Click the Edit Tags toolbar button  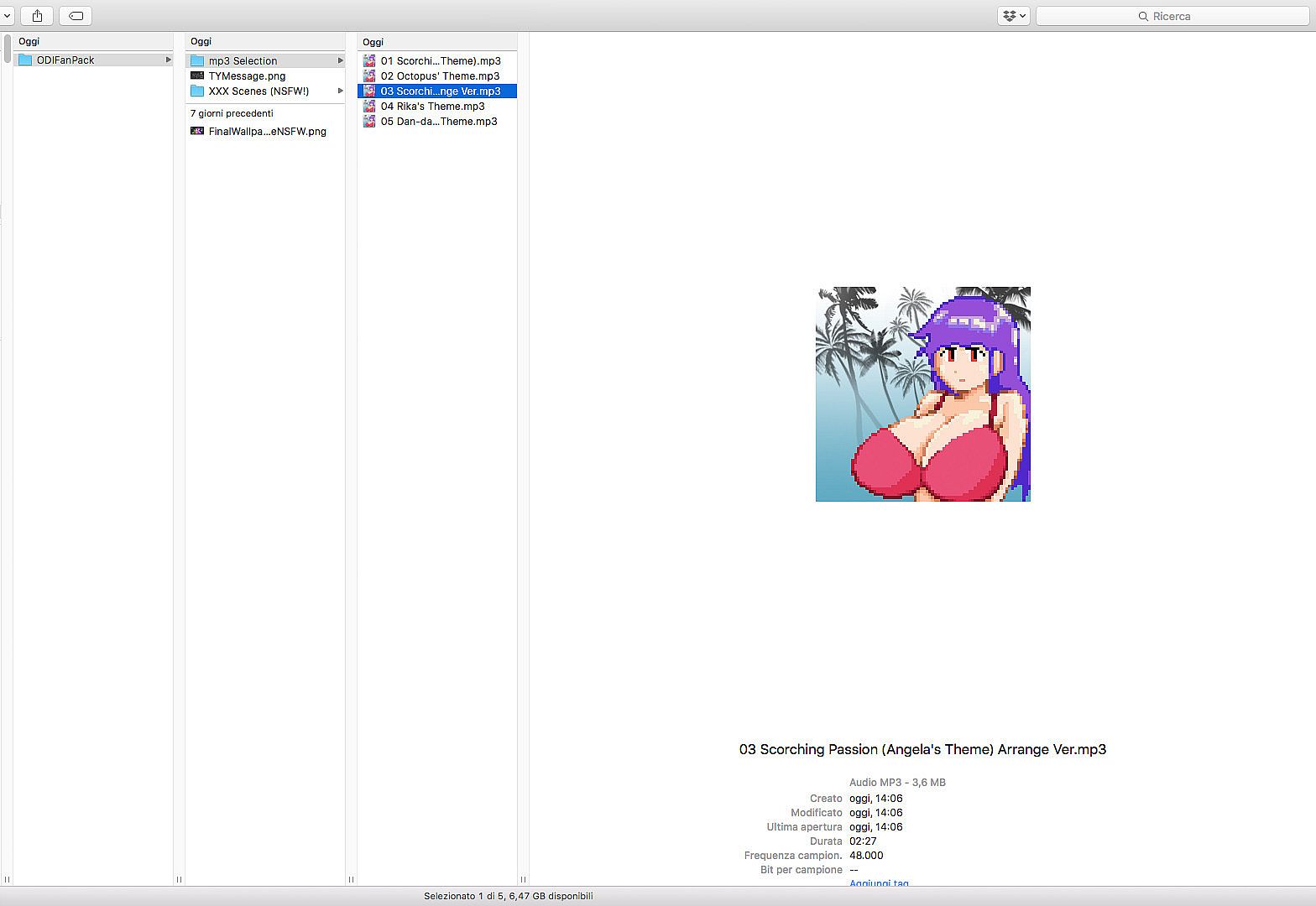[76, 16]
